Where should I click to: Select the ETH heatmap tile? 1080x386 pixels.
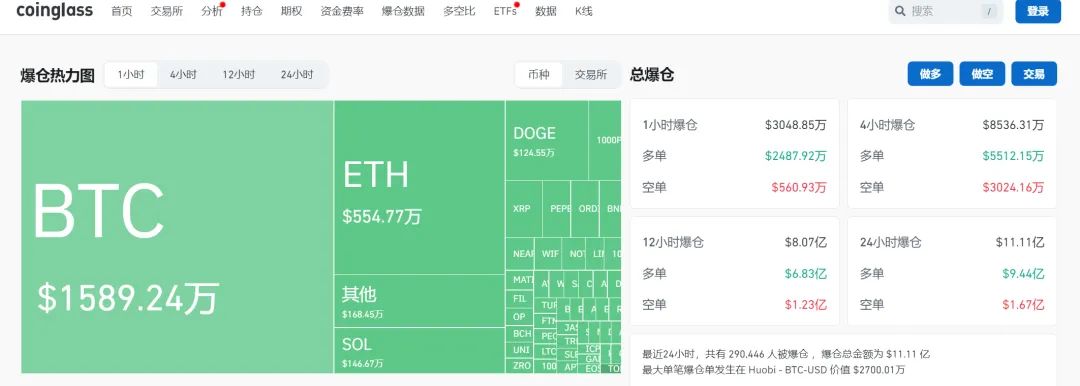click(419, 187)
